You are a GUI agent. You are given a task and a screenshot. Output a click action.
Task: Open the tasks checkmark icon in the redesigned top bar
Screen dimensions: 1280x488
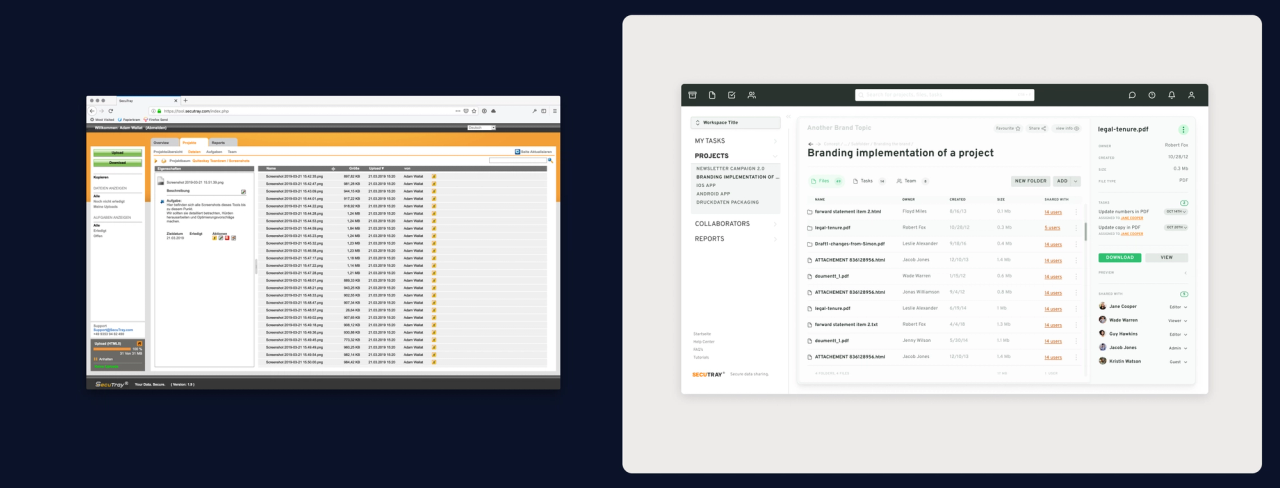[x=732, y=95]
